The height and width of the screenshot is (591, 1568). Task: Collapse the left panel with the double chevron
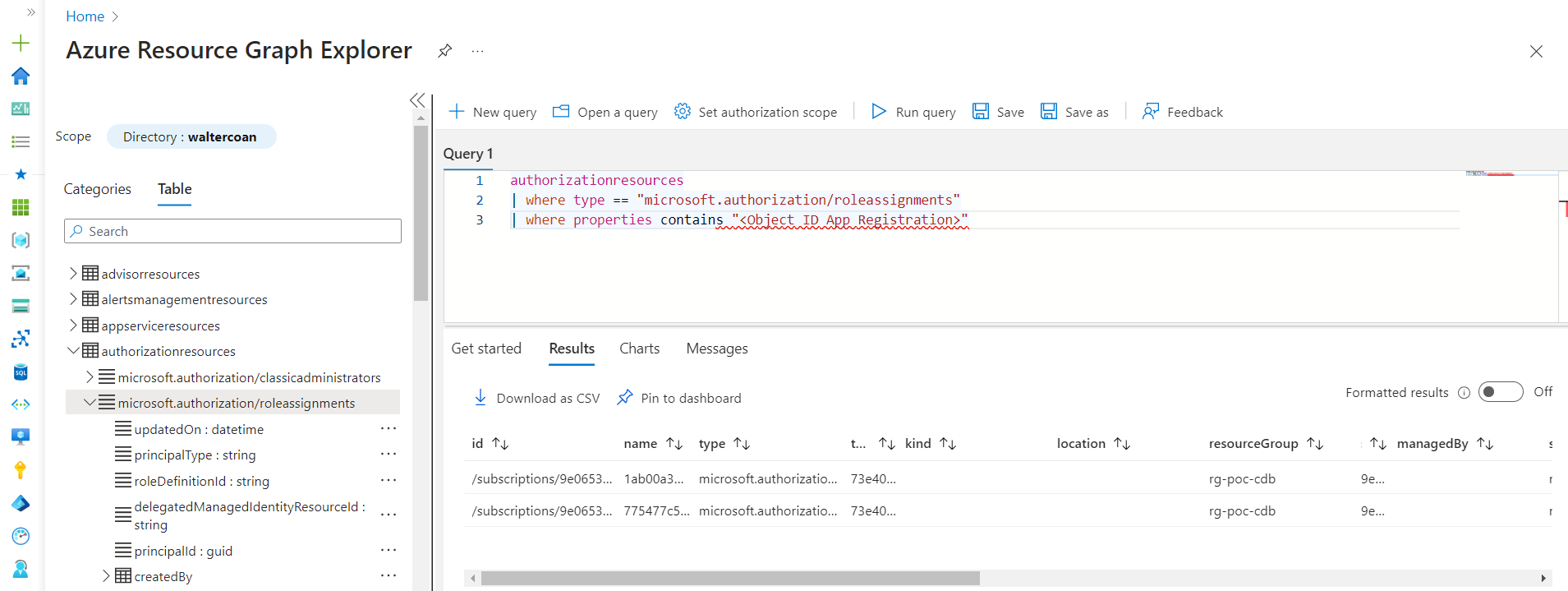[417, 100]
